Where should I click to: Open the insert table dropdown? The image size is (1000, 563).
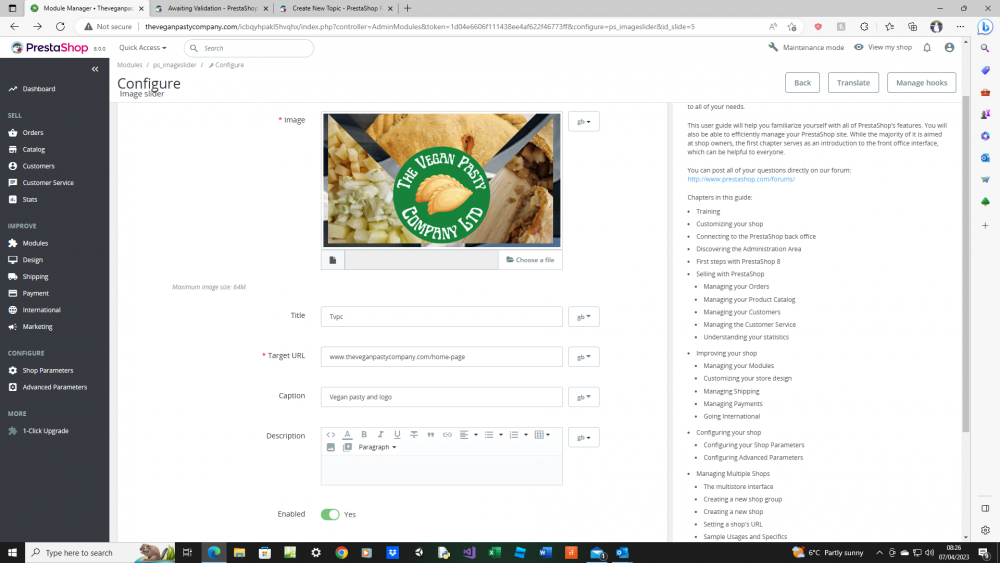tap(542, 435)
